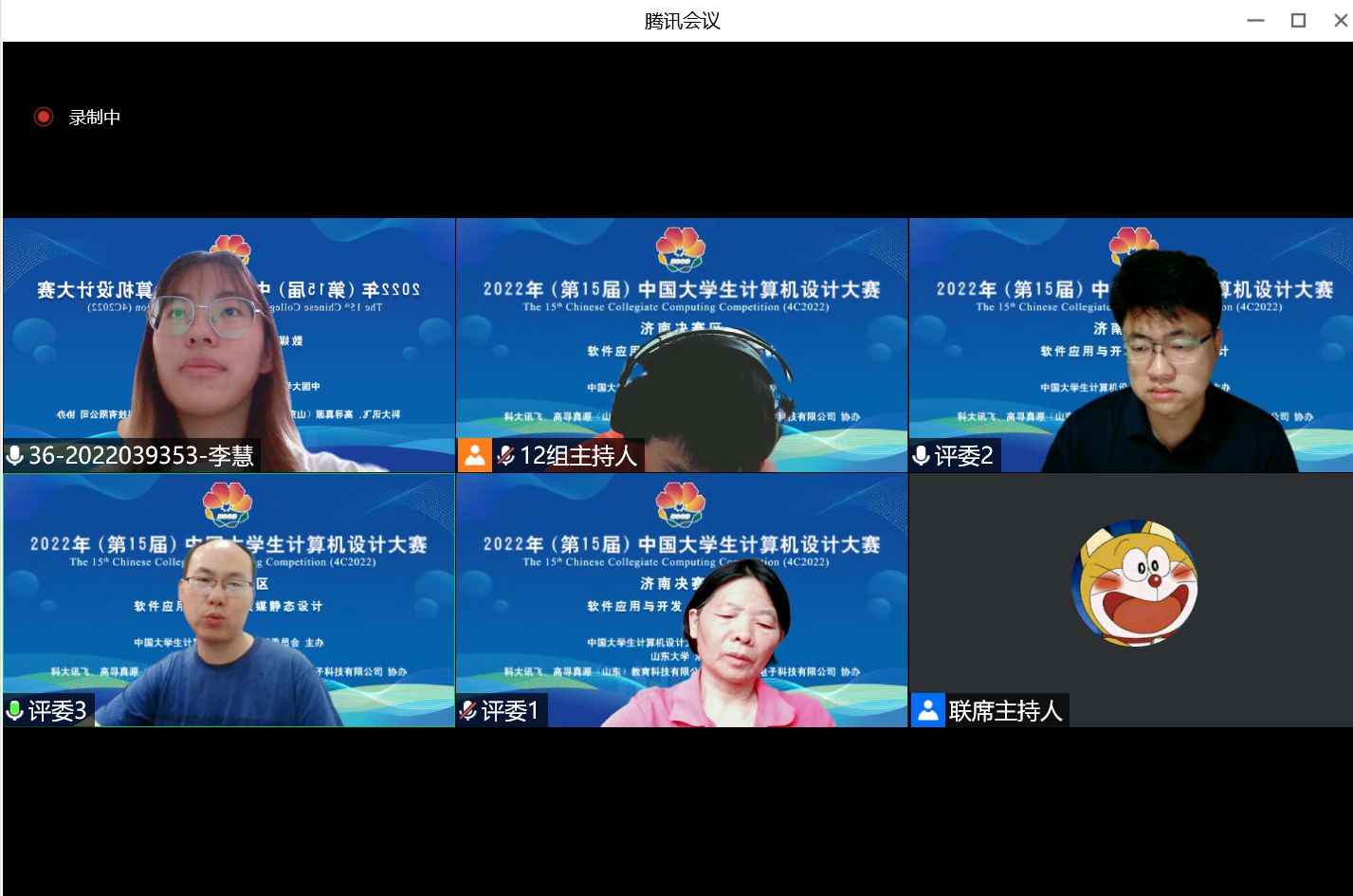This screenshot has height=896, width=1353.
Task: Click the blue co-host badge for 联席主持人
Action: pos(928,710)
